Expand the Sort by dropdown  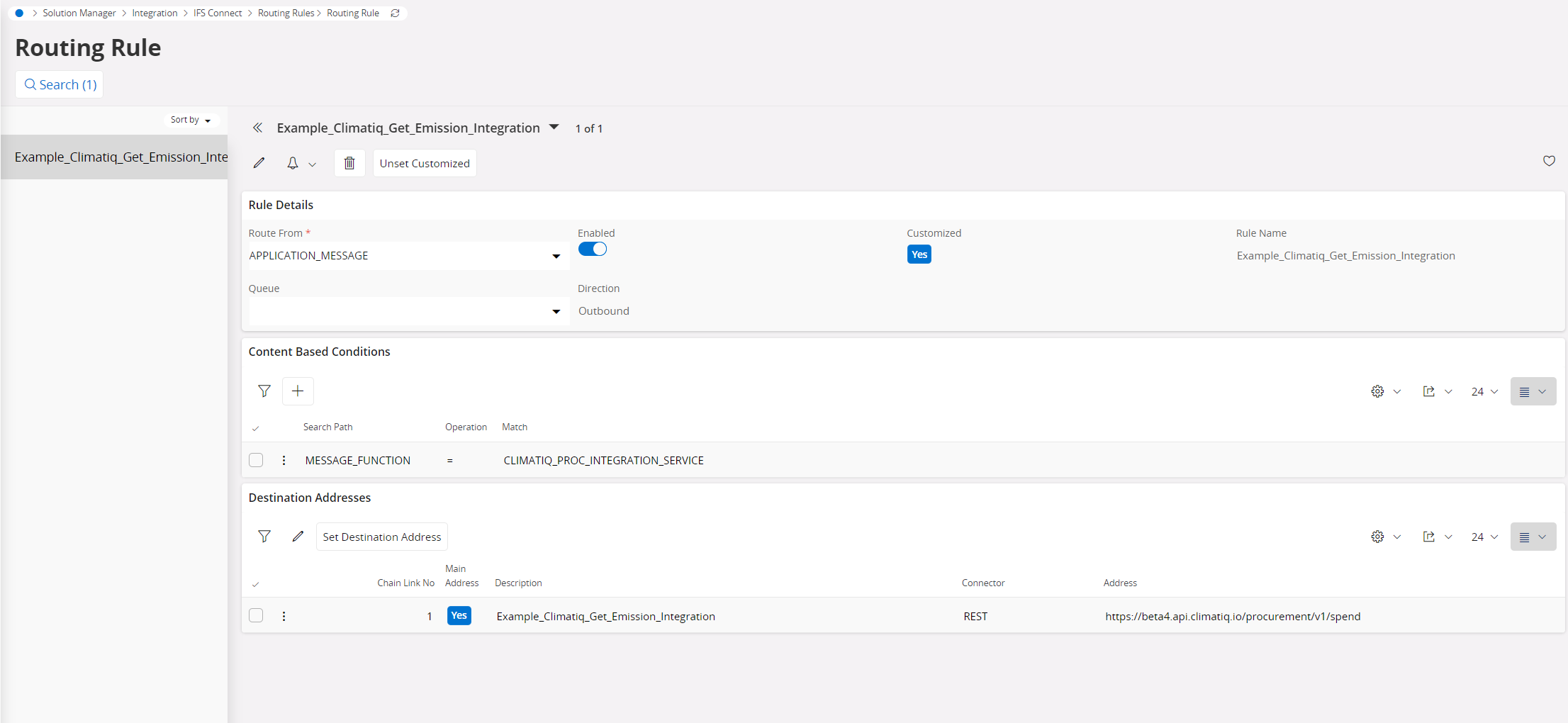pyautogui.click(x=191, y=120)
